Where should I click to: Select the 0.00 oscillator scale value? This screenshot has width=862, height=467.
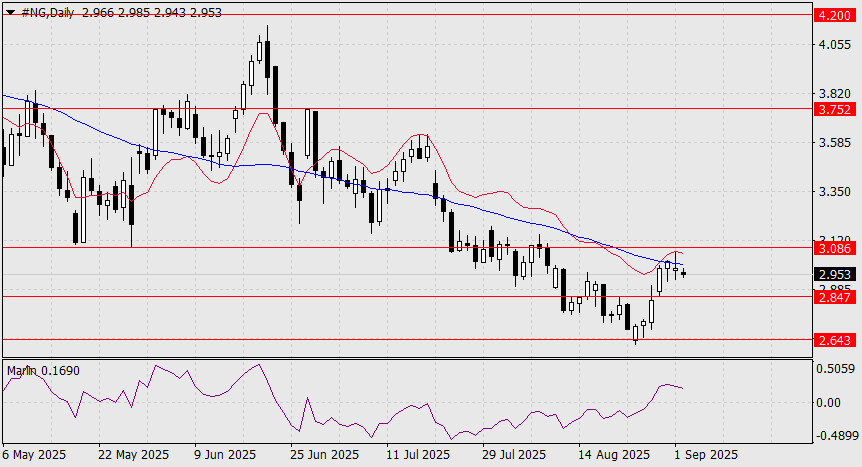[828, 403]
